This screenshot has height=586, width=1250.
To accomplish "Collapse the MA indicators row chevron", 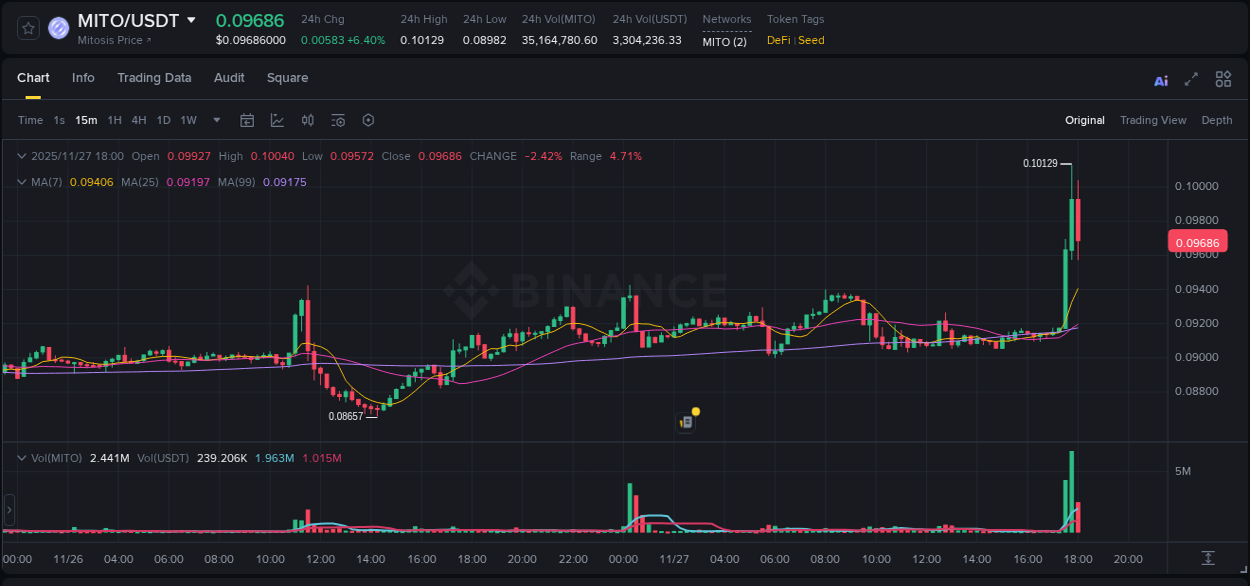I will pos(22,182).
